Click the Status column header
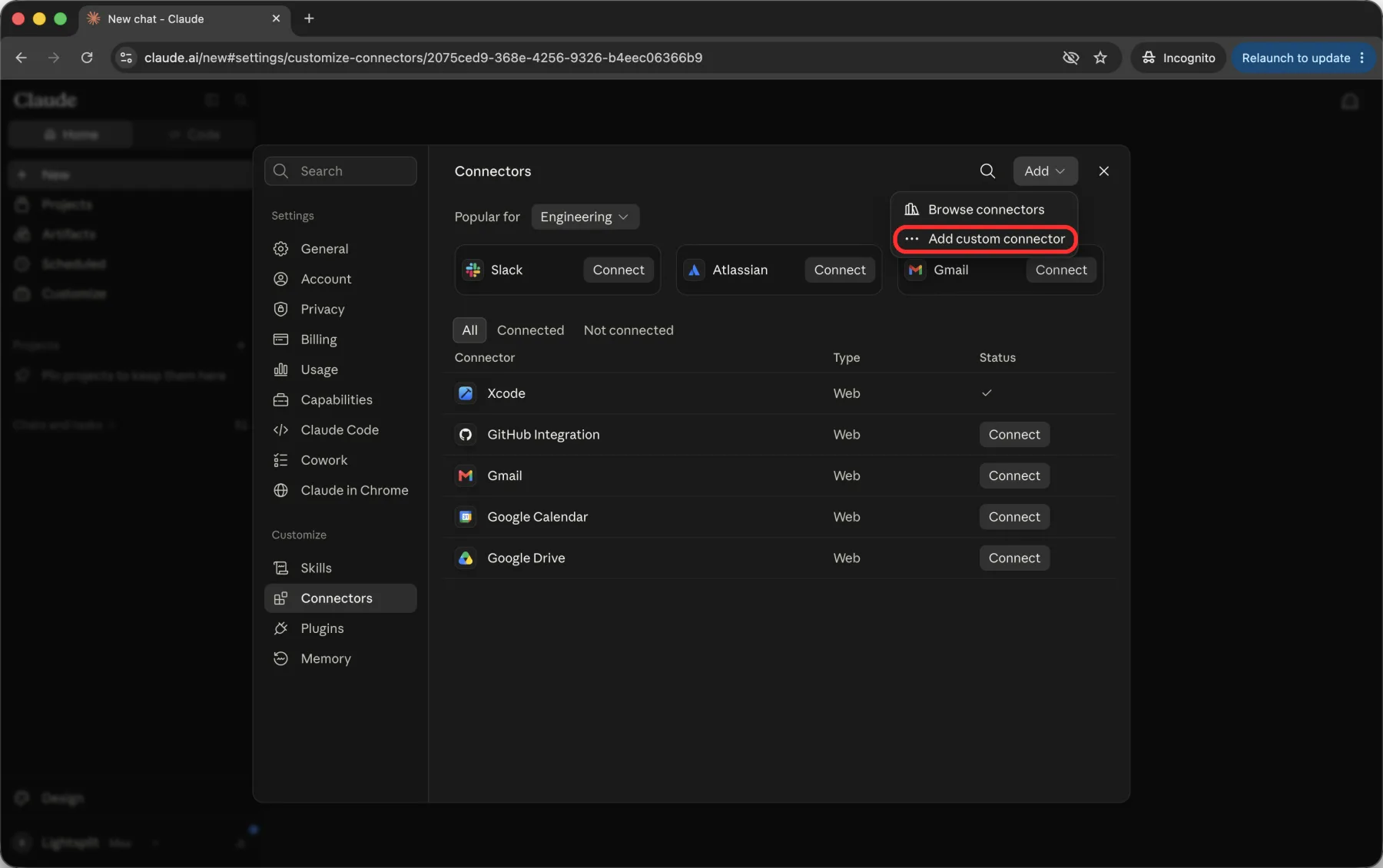This screenshot has width=1383, height=868. pyautogui.click(x=997, y=358)
